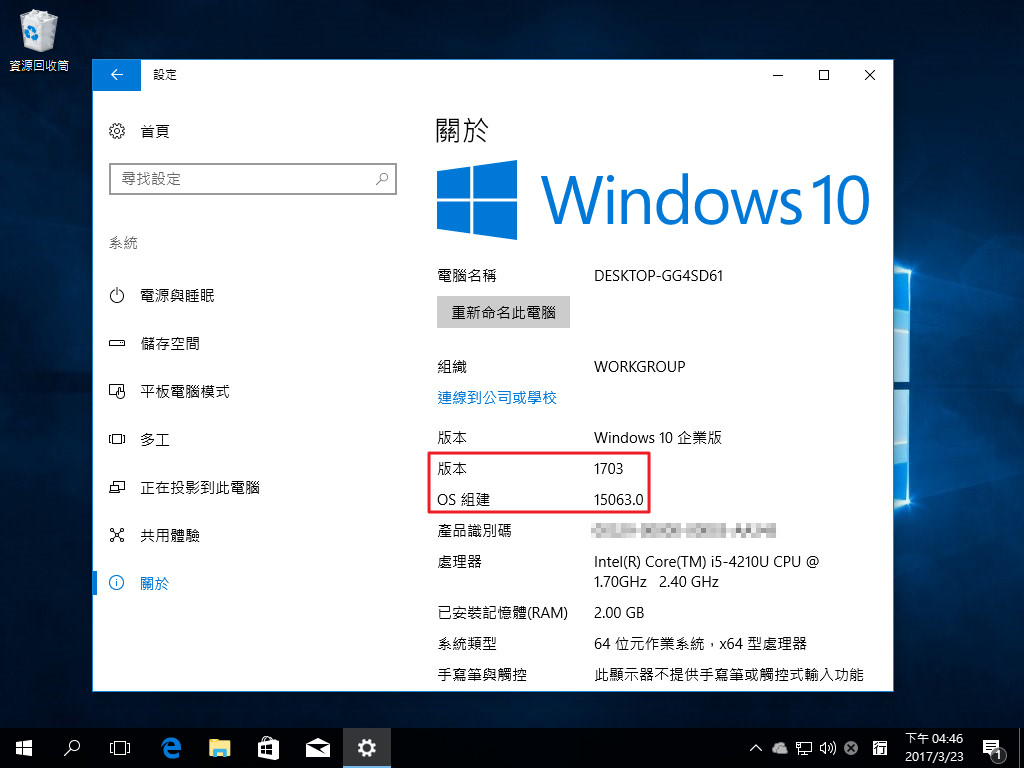Click the taskbar search magnifier icon
Image resolution: width=1024 pixels, height=768 pixels.
[x=72, y=747]
